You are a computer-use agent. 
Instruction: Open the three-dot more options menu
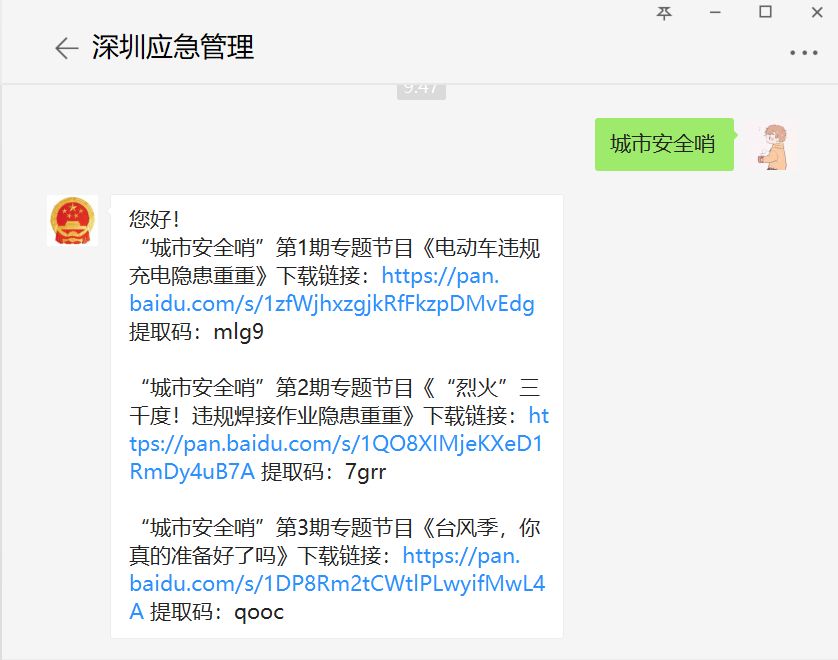coord(804,52)
